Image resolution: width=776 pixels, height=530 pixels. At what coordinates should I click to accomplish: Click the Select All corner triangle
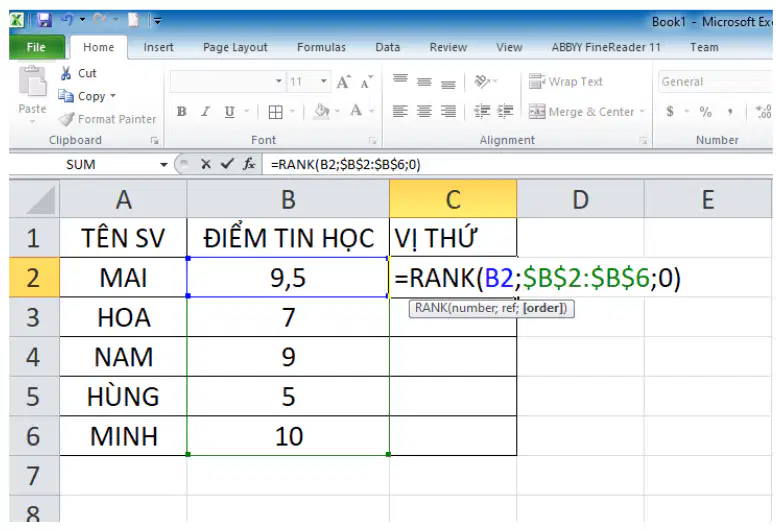click(34, 199)
